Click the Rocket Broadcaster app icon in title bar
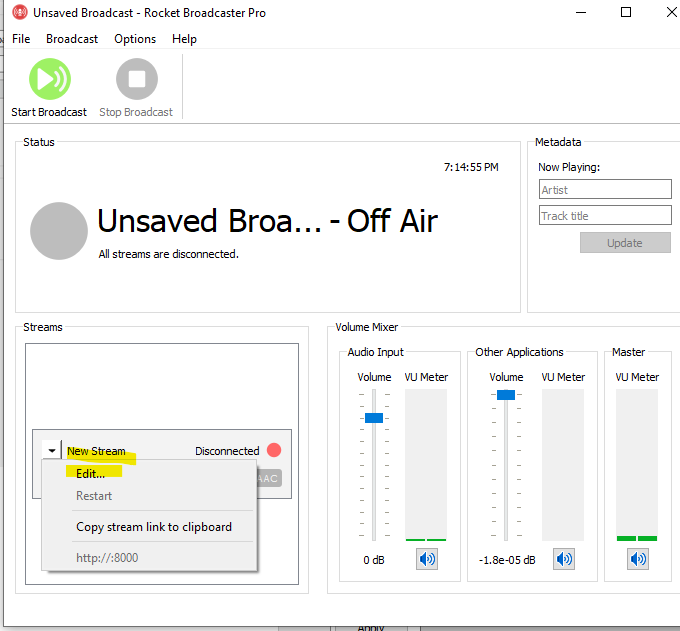 [x=20, y=13]
